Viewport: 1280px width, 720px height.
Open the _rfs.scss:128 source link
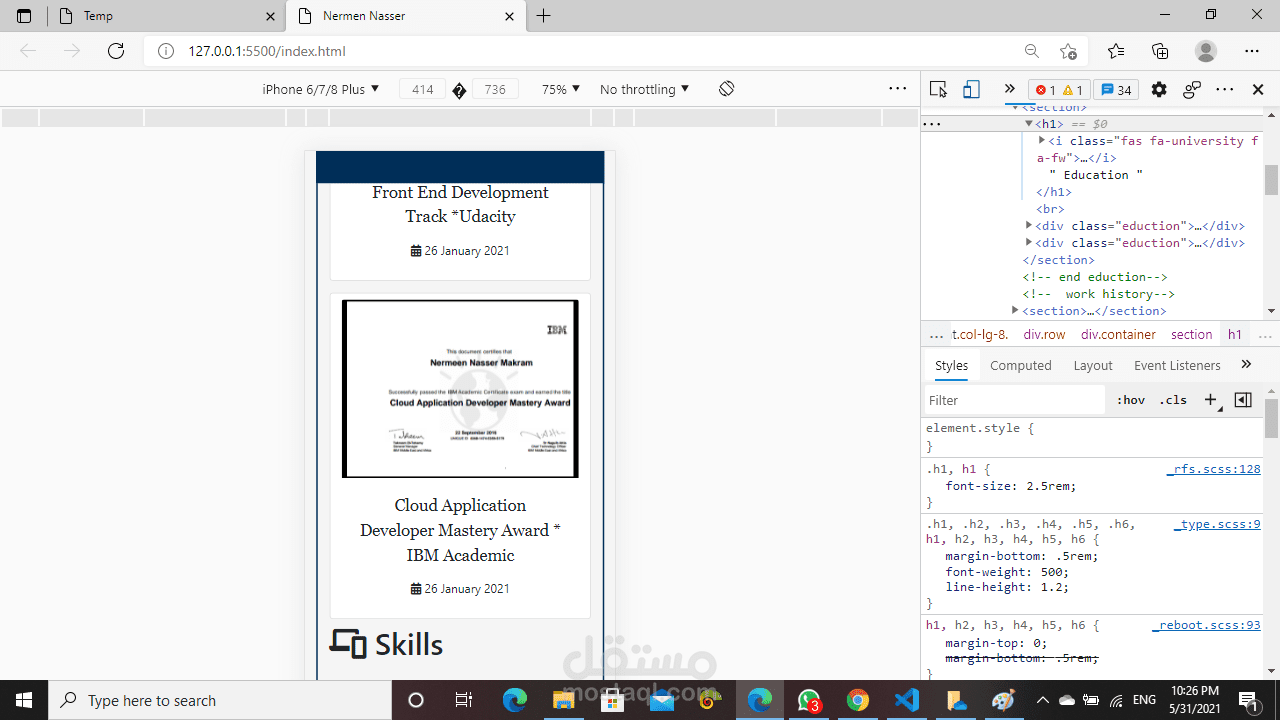point(1213,469)
